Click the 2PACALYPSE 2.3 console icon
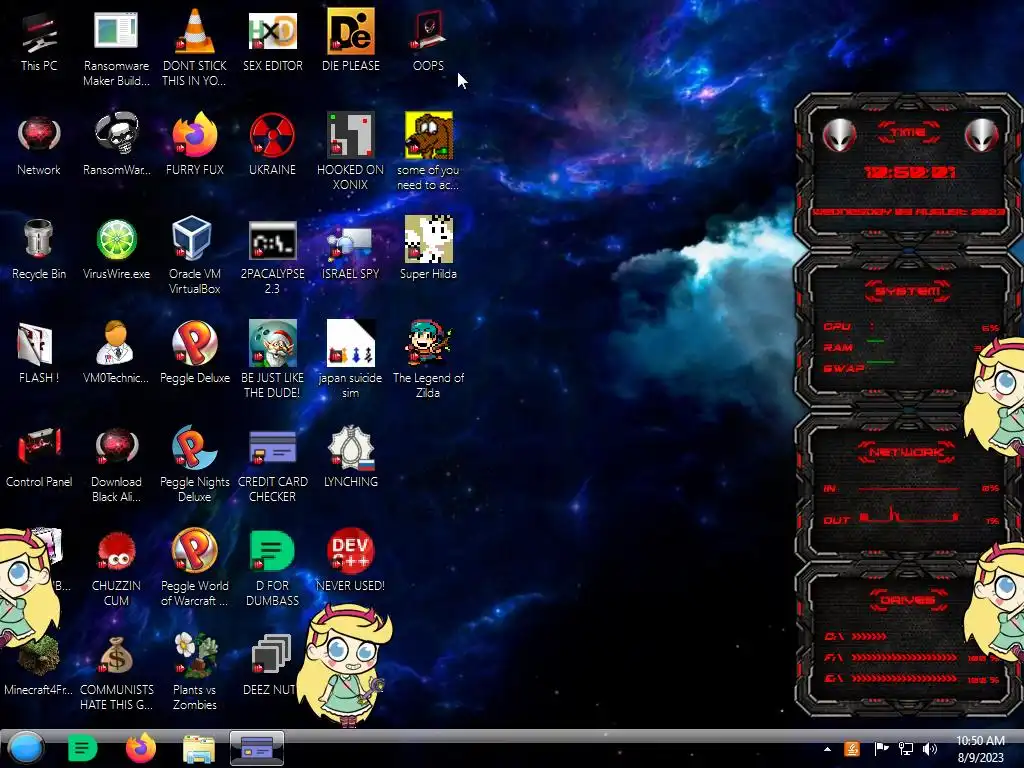1024x768 pixels. coord(272,240)
